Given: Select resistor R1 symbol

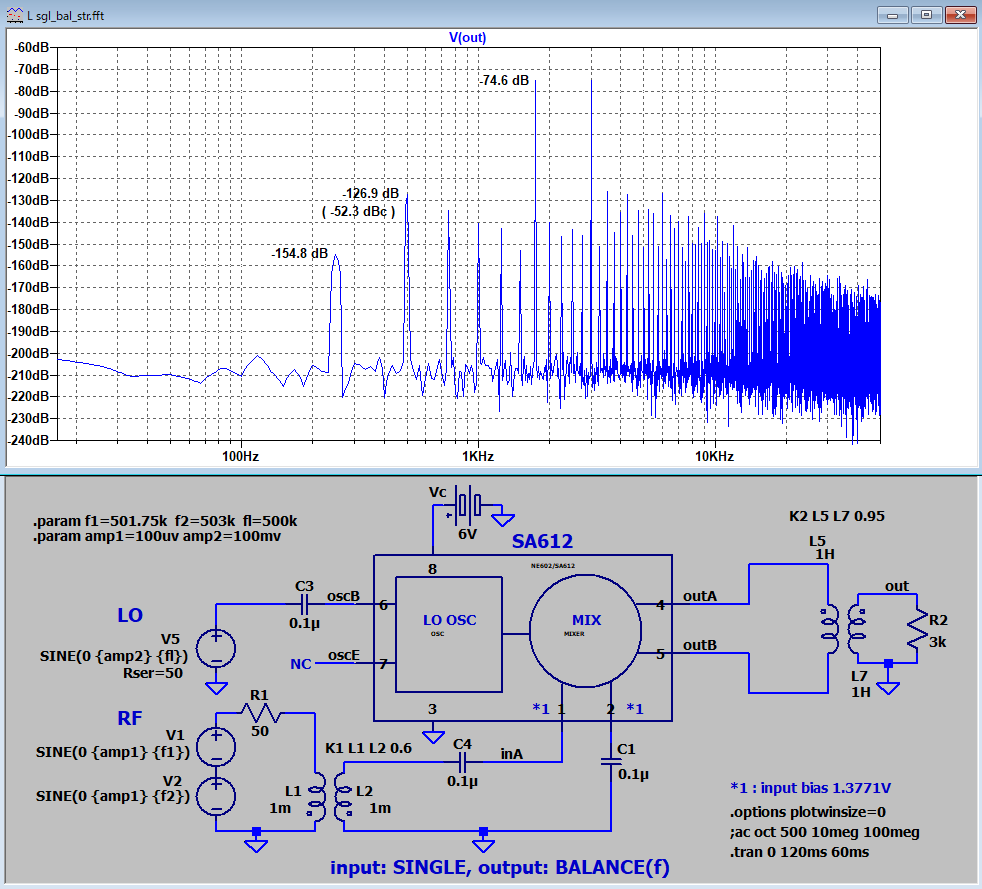Looking at the screenshot, I should (x=261, y=713).
